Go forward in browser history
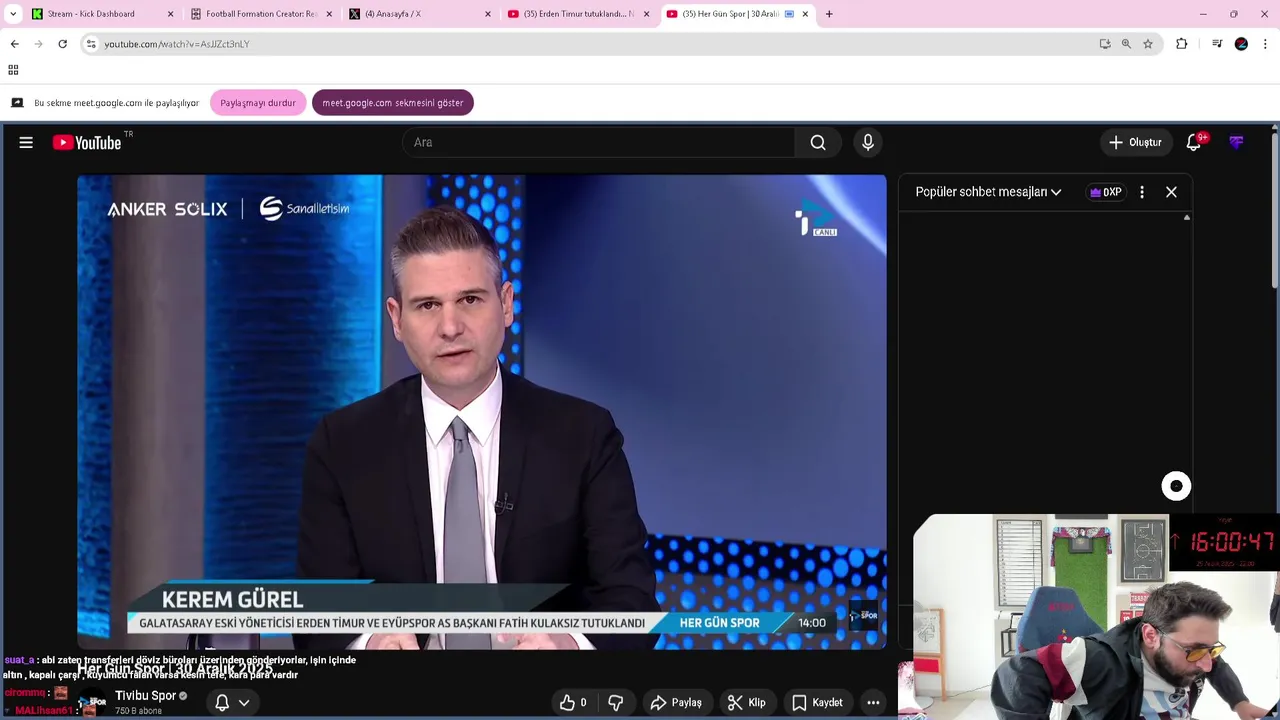The width and height of the screenshot is (1280, 720). click(38, 44)
